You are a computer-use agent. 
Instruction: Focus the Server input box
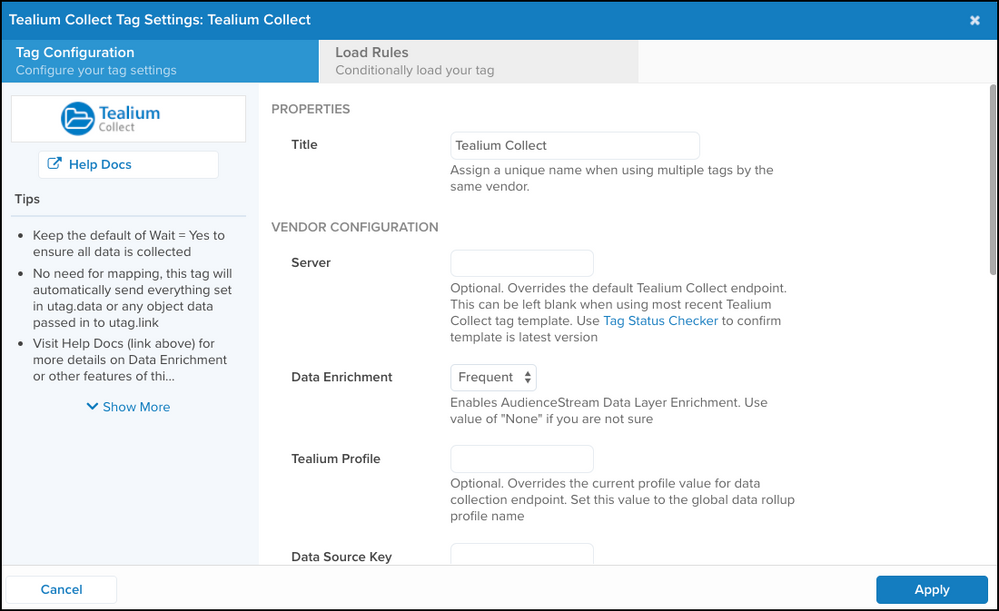tap(522, 263)
